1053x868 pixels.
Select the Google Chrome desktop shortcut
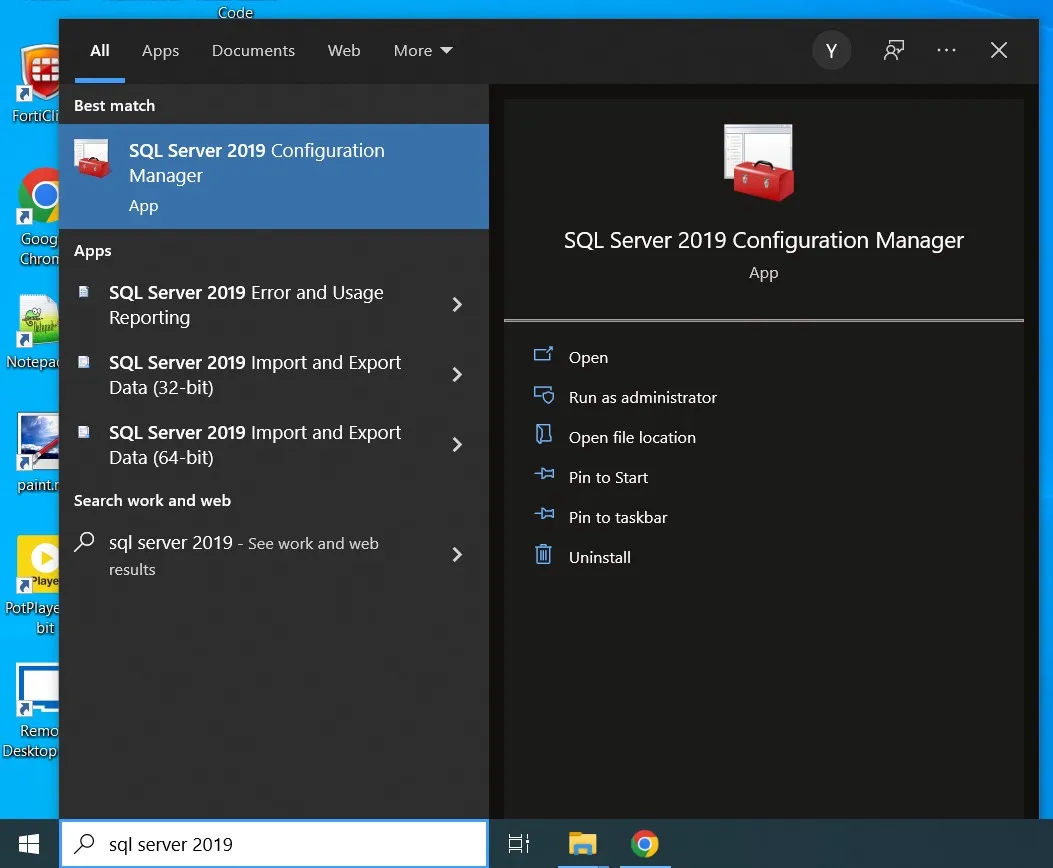click(x=38, y=217)
